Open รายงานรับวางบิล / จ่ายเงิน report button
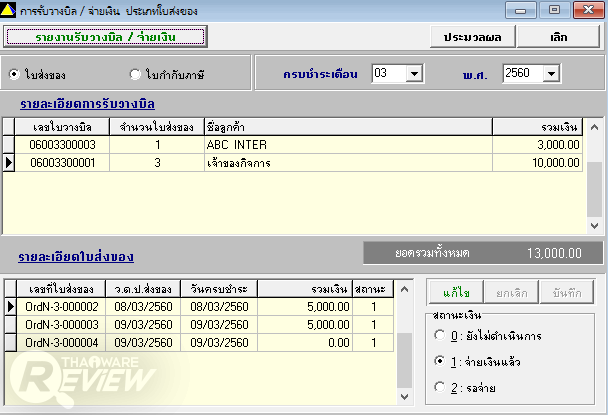This screenshot has height=415, width=608. [105, 37]
